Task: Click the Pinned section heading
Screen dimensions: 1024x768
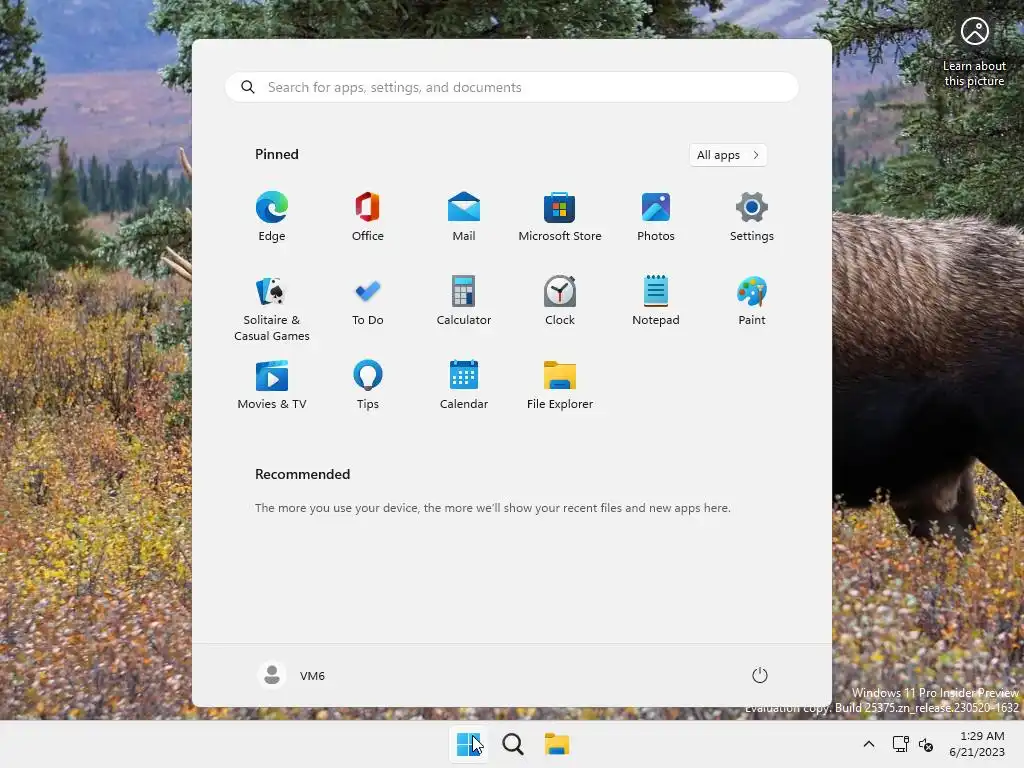Action: tap(277, 154)
